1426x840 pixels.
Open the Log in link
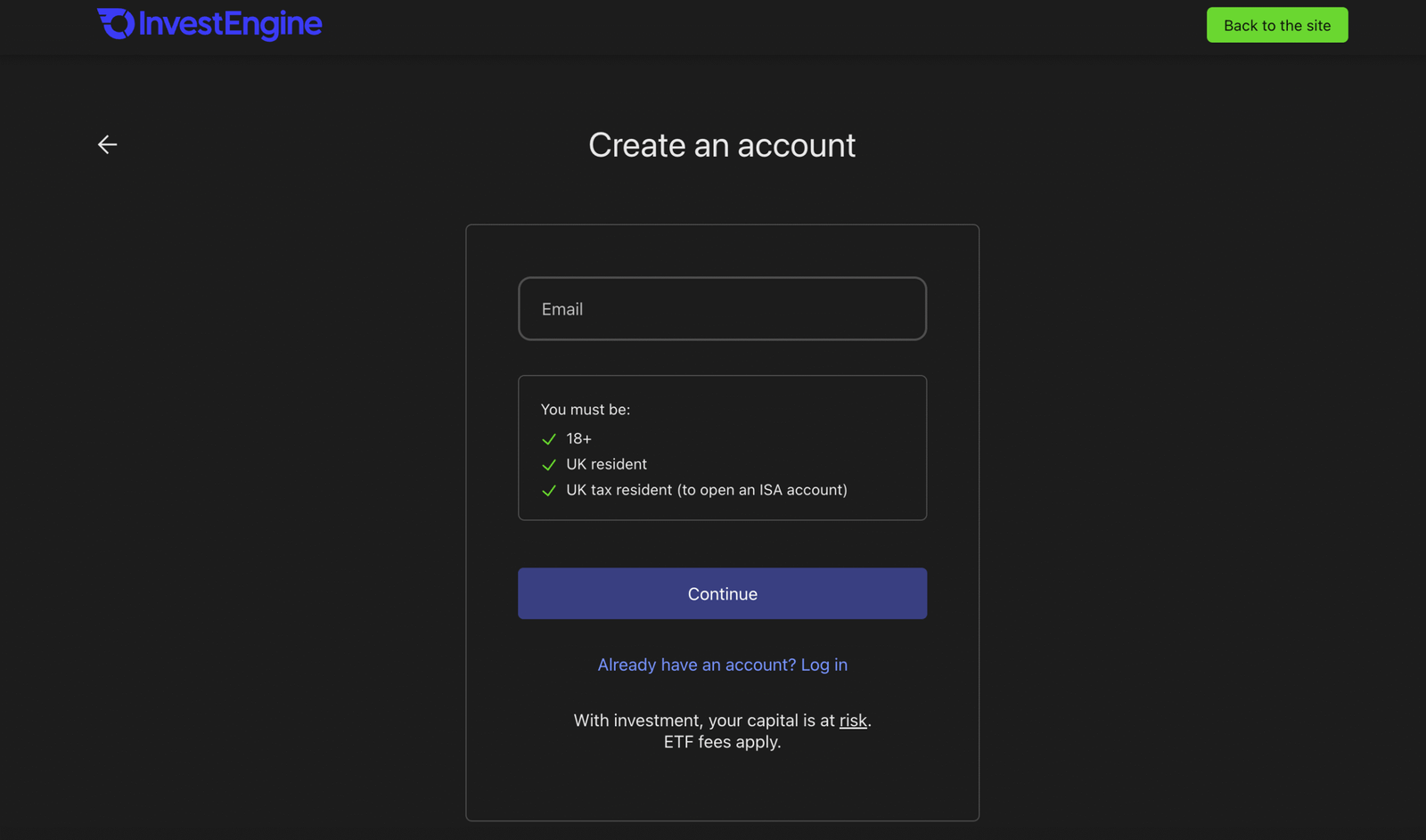click(x=824, y=665)
